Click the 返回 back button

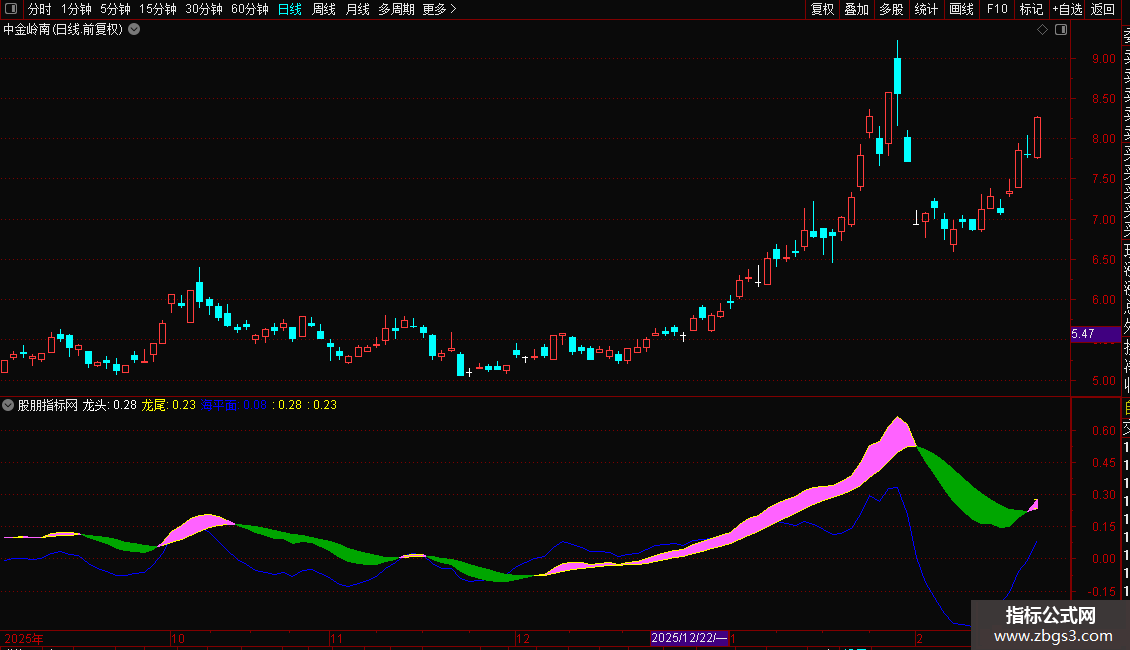1103,9
